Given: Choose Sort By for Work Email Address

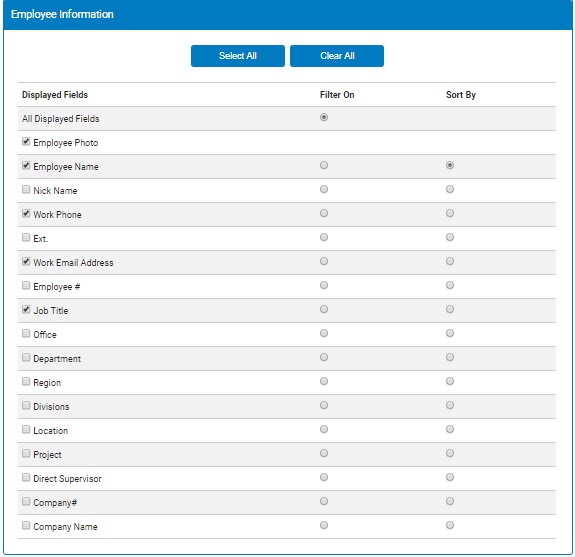Looking at the screenshot, I should 450,261.
